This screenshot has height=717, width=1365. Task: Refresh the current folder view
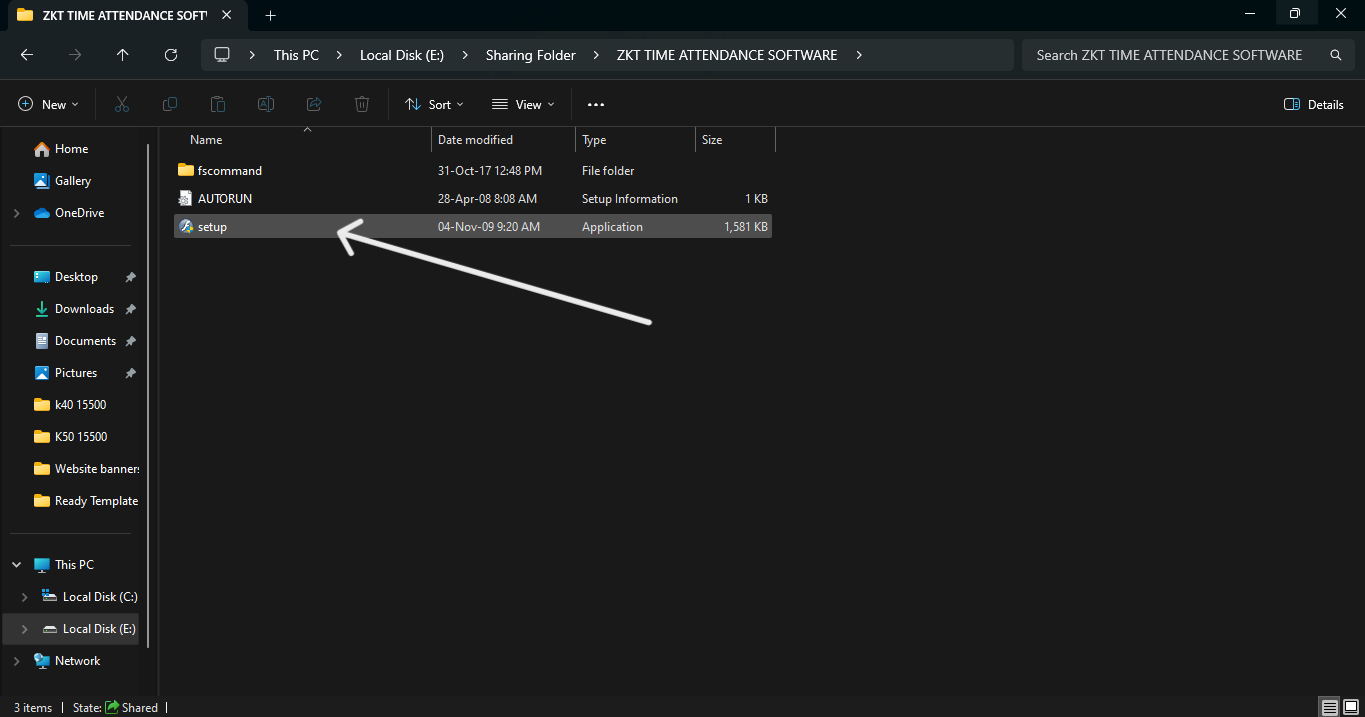tap(171, 55)
